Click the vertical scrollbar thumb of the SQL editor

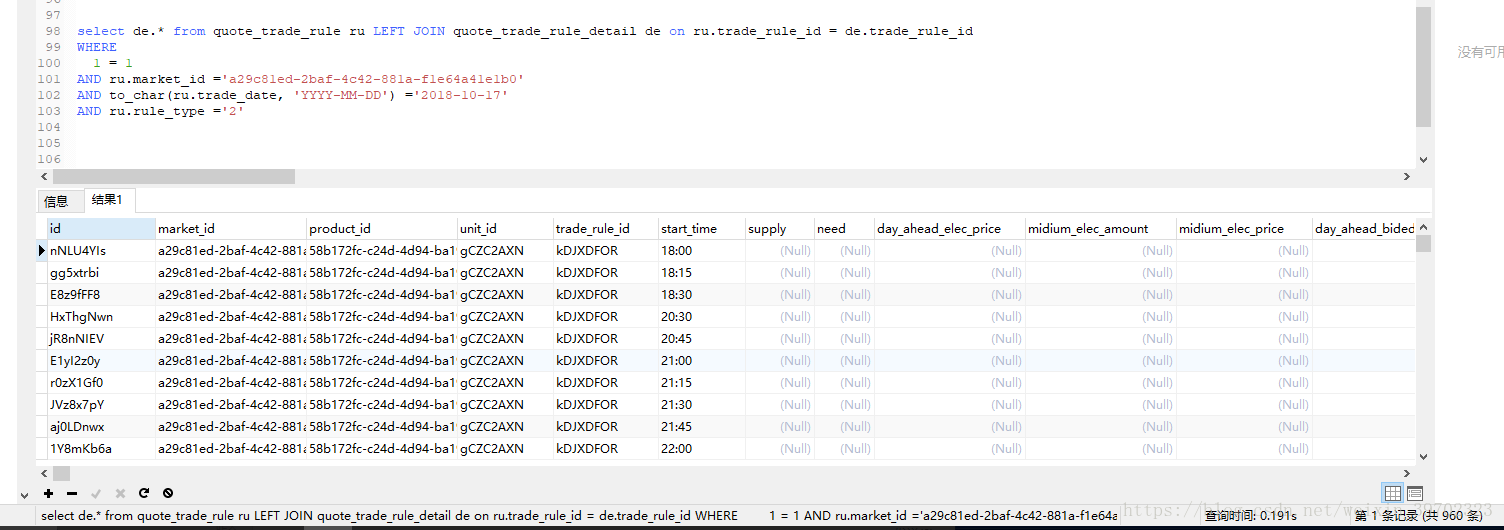(1423, 66)
